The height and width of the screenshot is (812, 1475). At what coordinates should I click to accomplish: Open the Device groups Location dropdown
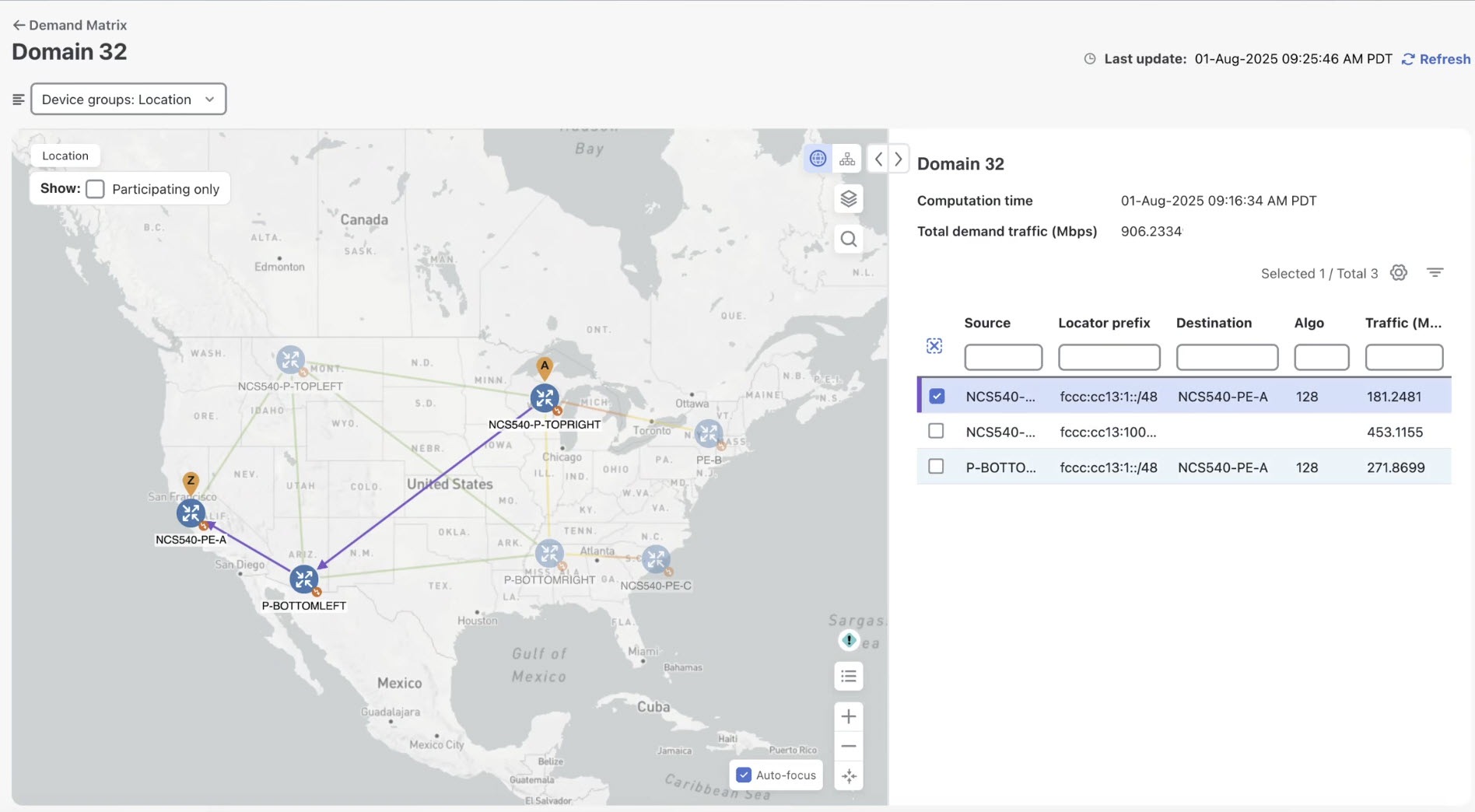(x=128, y=99)
